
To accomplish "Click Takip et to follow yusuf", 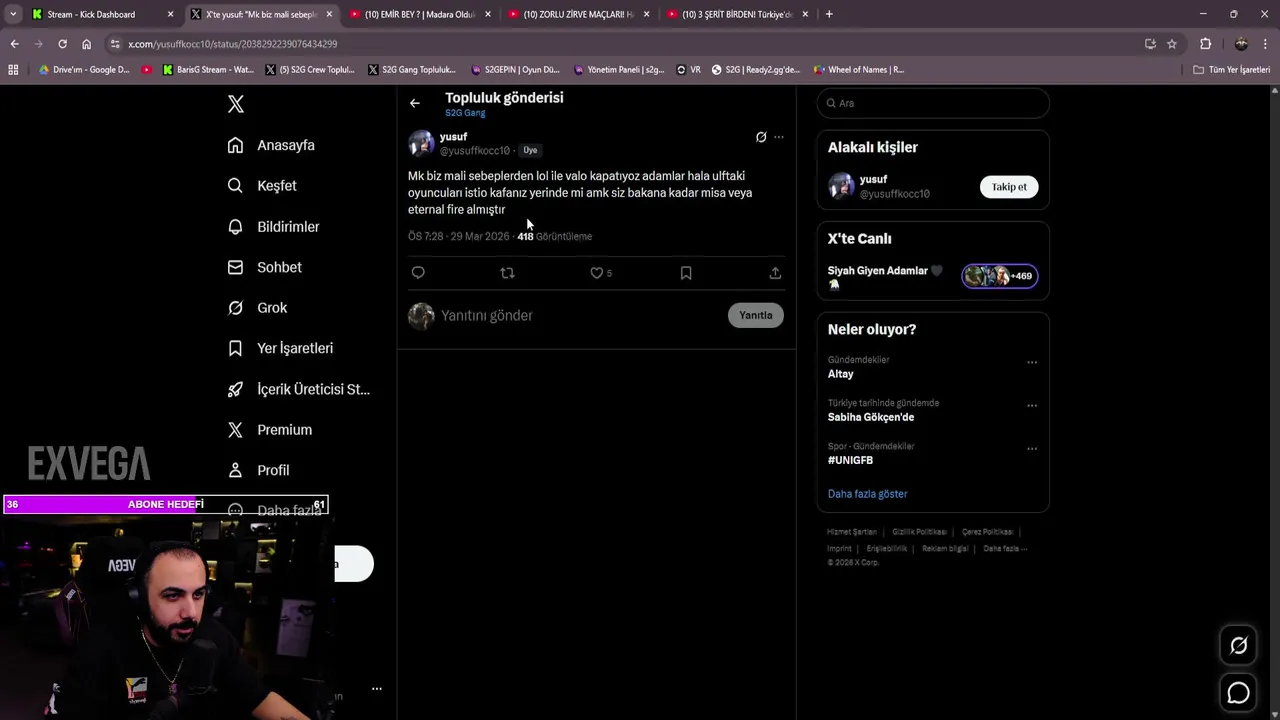I will click(1009, 187).
